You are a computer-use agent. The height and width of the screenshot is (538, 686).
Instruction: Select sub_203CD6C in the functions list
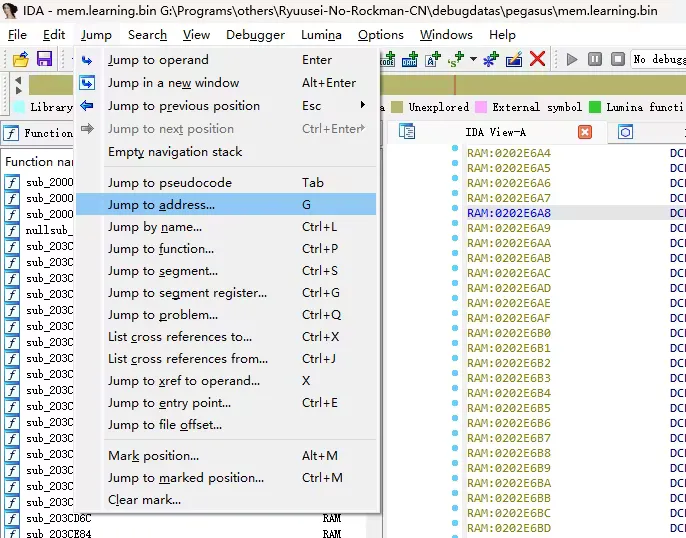click(58, 519)
